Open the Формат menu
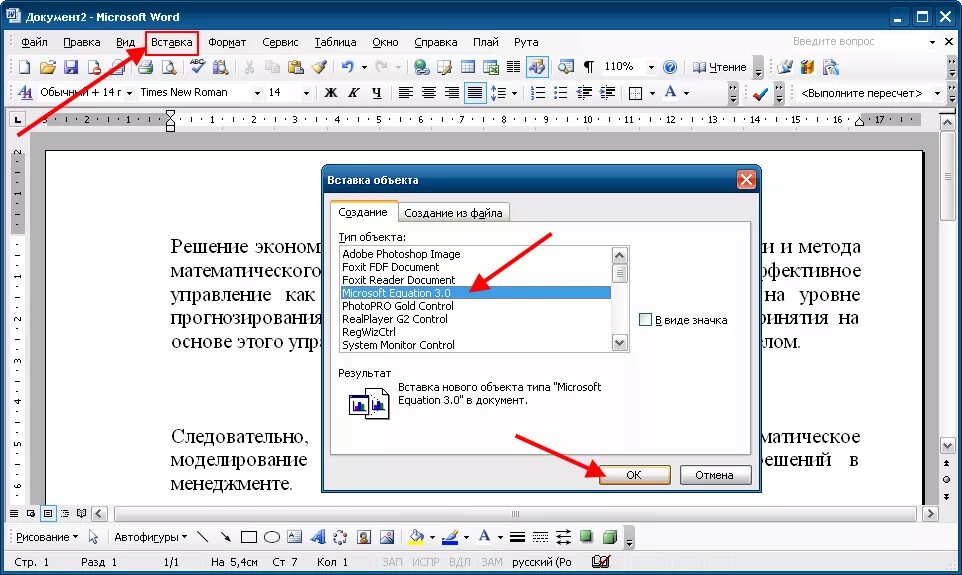The width and height of the screenshot is (962, 575). (x=227, y=42)
